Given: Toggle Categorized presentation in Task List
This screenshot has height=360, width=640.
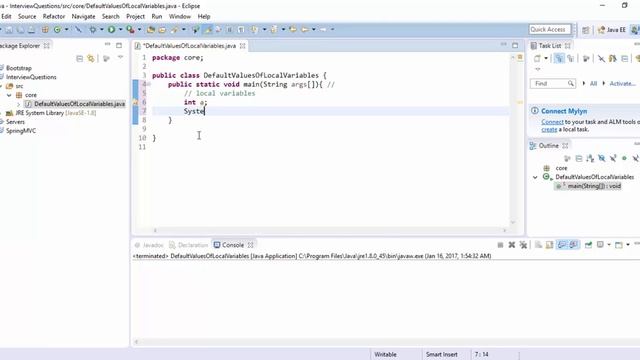Looking at the screenshot, I should [x=559, y=59].
